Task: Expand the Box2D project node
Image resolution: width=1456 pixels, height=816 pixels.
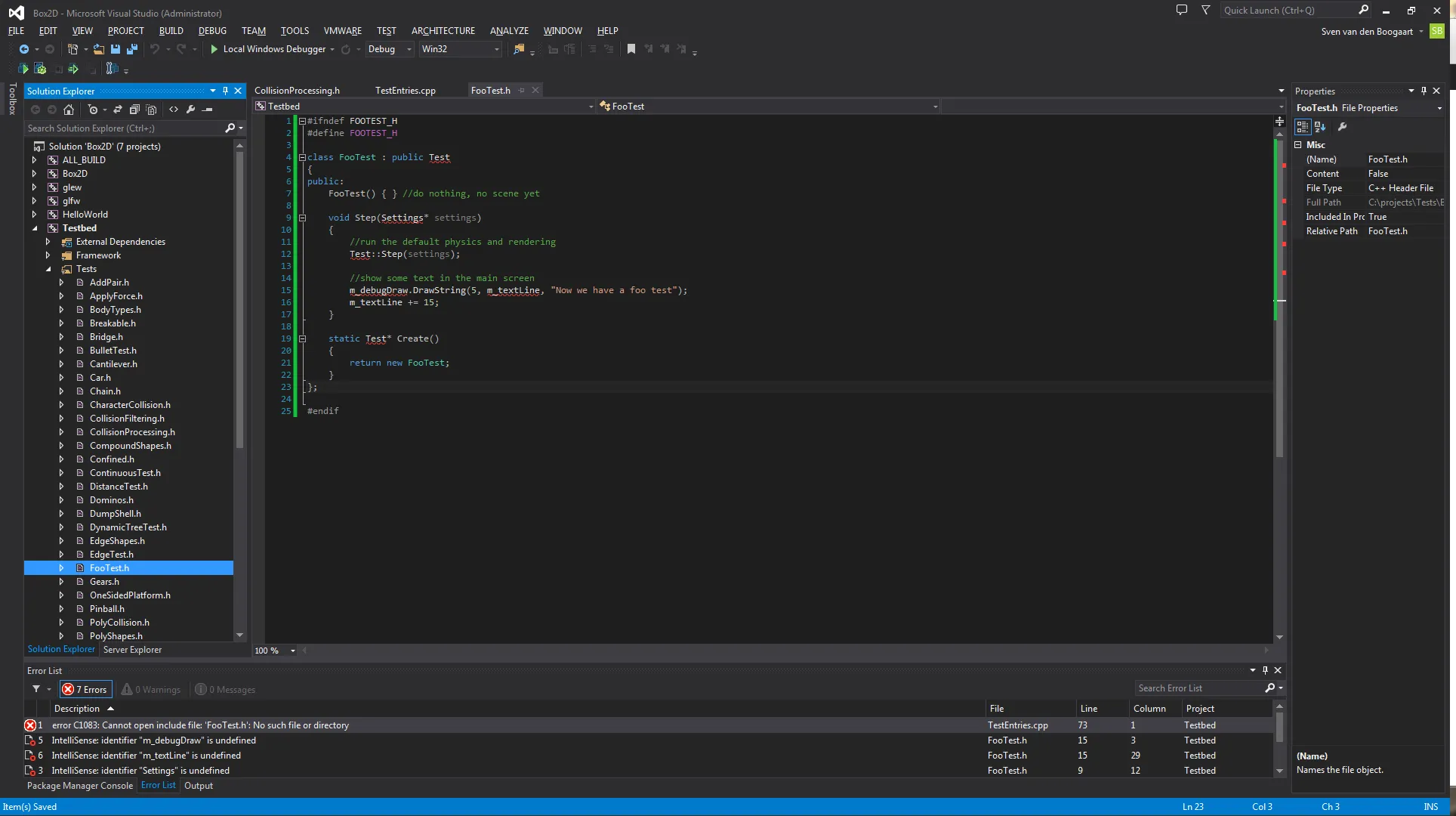Action: (34, 174)
